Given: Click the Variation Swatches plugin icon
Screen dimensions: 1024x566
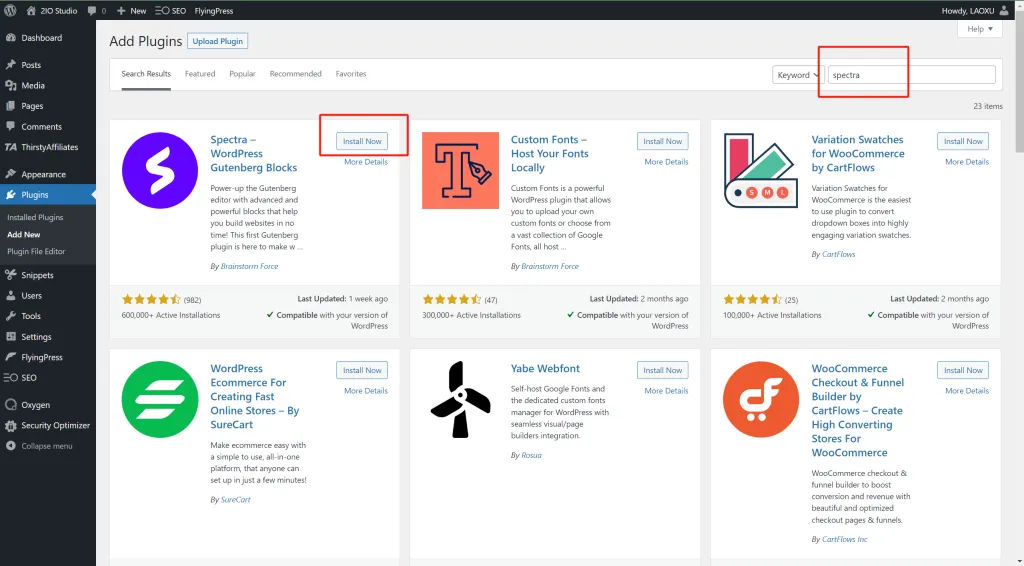Looking at the screenshot, I should pos(761,169).
